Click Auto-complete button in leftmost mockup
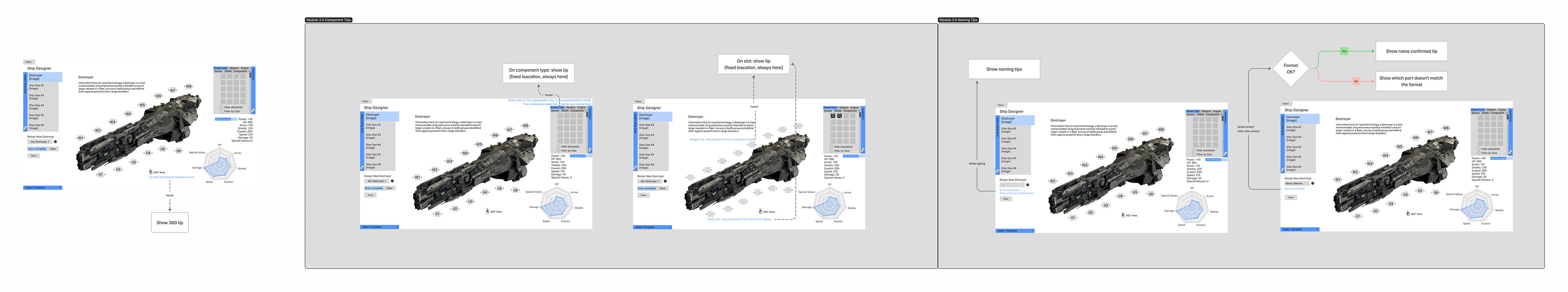 (37, 149)
